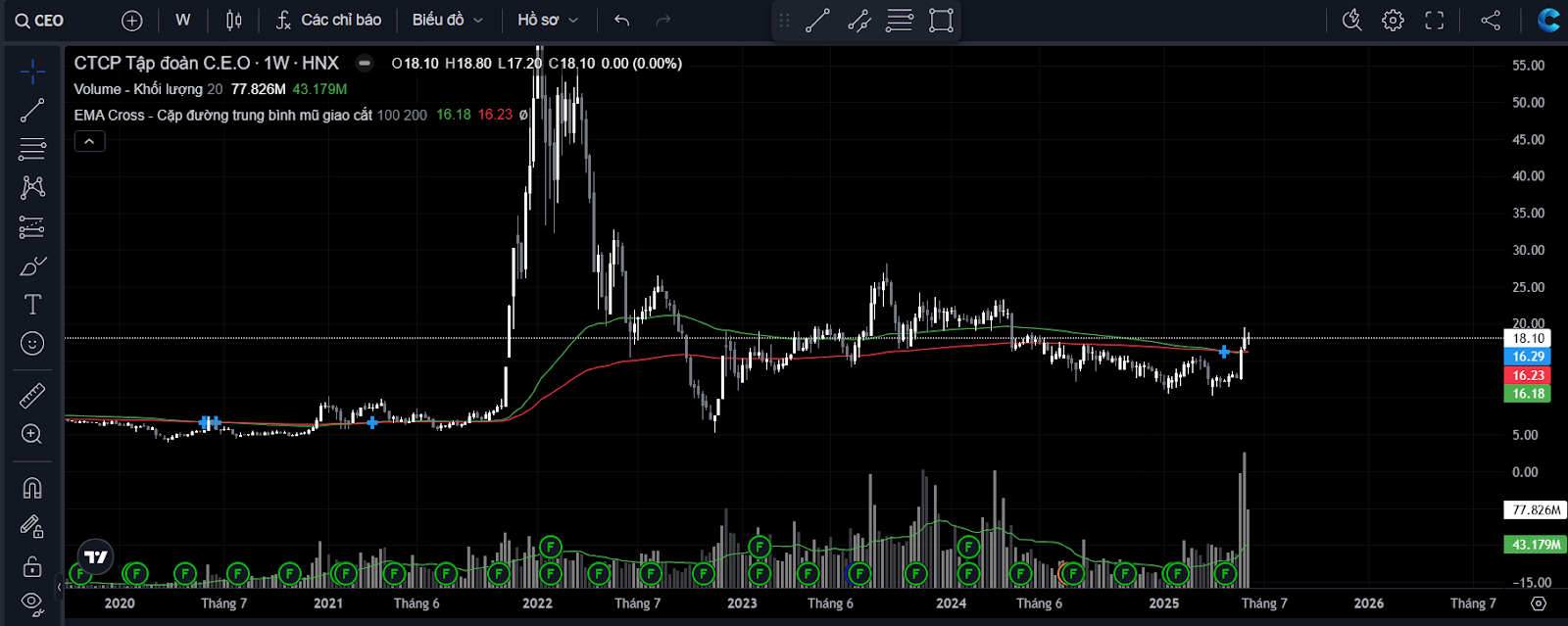Enter fullscreen mode

point(1435,20)
